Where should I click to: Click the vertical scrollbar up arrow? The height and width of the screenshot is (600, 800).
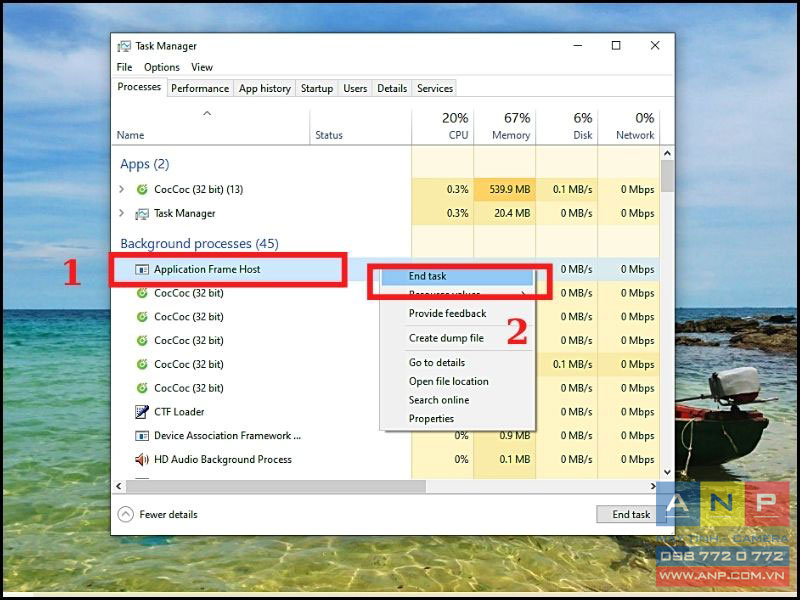(667, 153)
